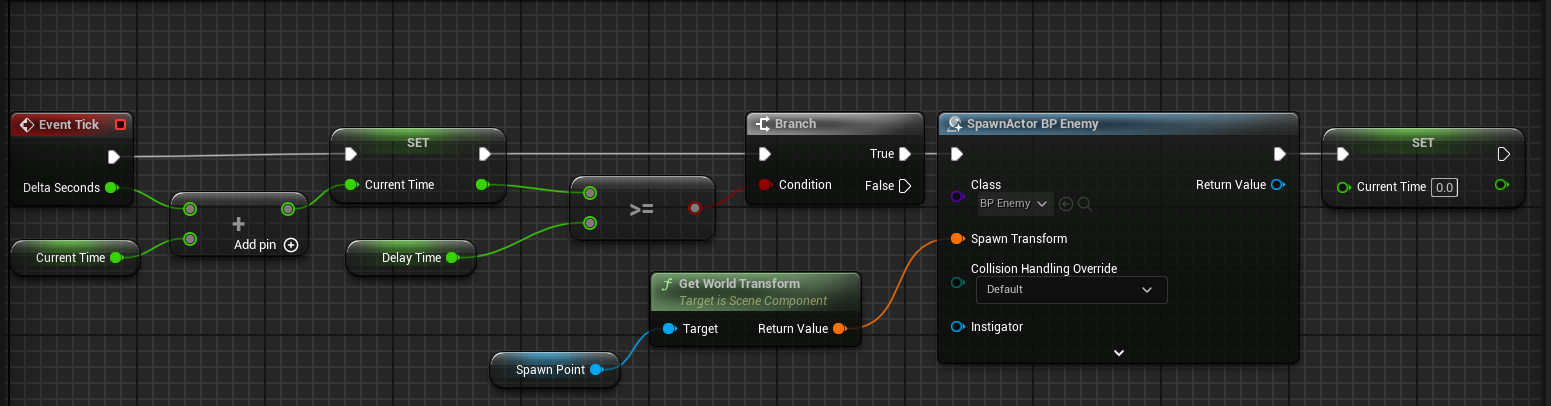This screenshot has width=1551, height=406.
Task: Click the red delegate pin on Event Tick
Action: pyautogui.click(x=121, y=125)
